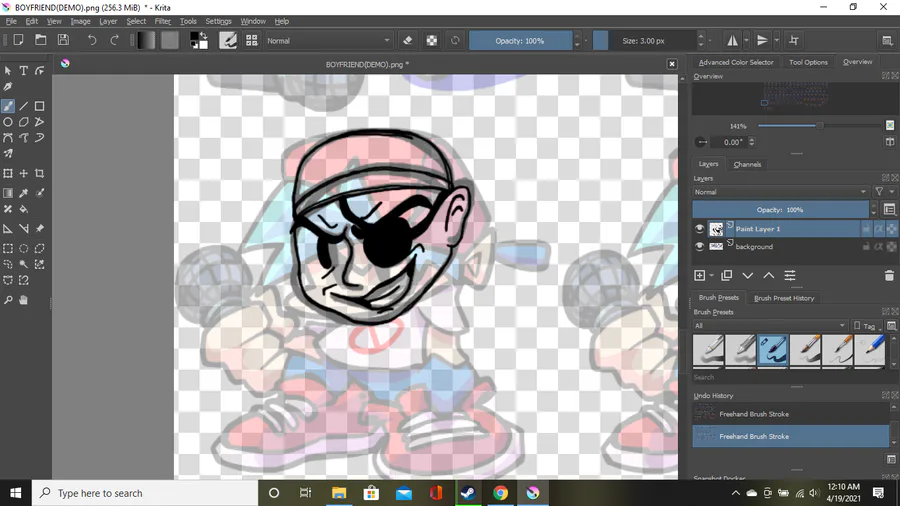Screen dimensions: 900x506
Task: Select the Fill bucket tool
Action: coord(24,209)
